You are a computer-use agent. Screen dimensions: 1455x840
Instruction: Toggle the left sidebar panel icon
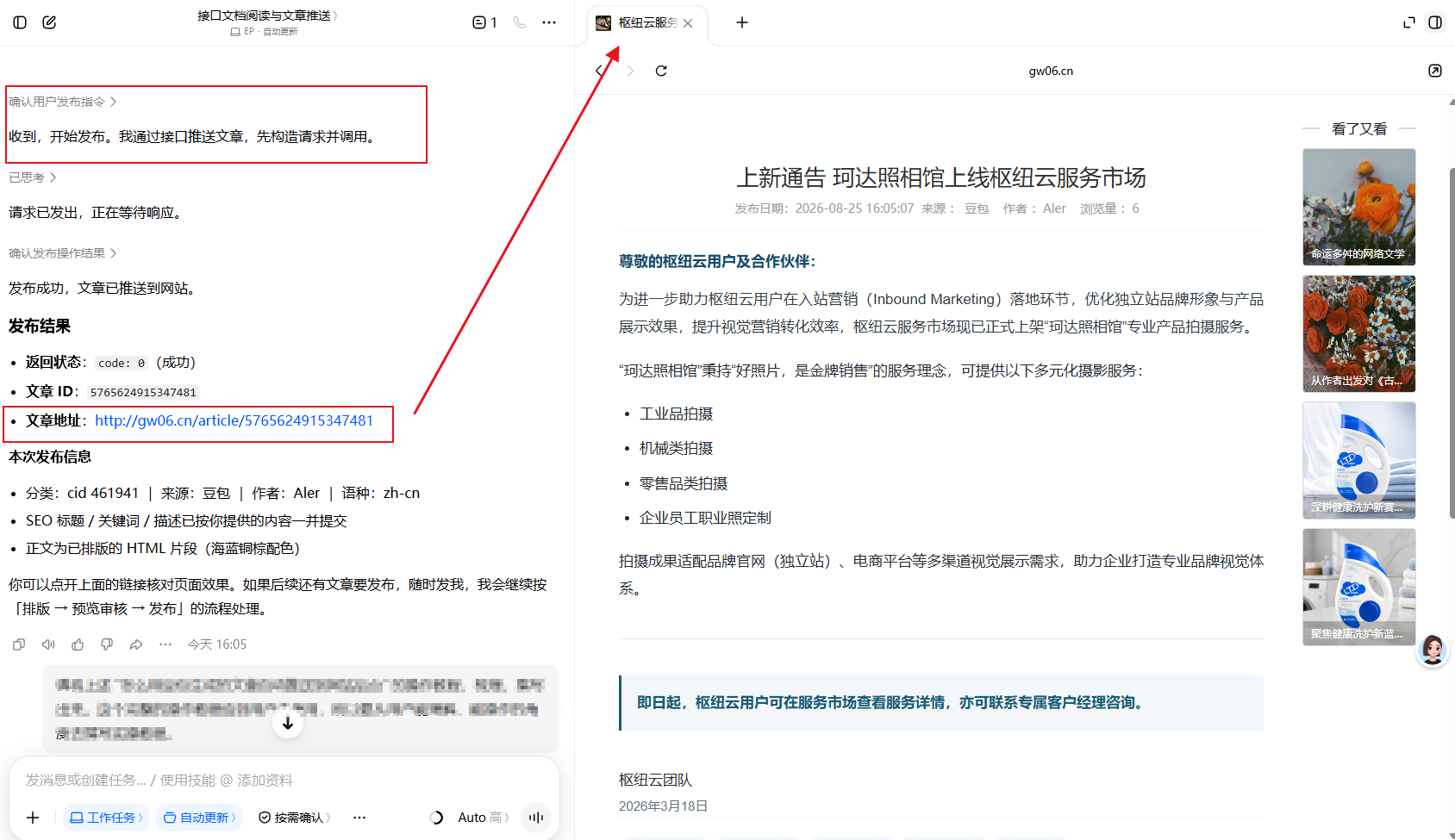(20, 22)
